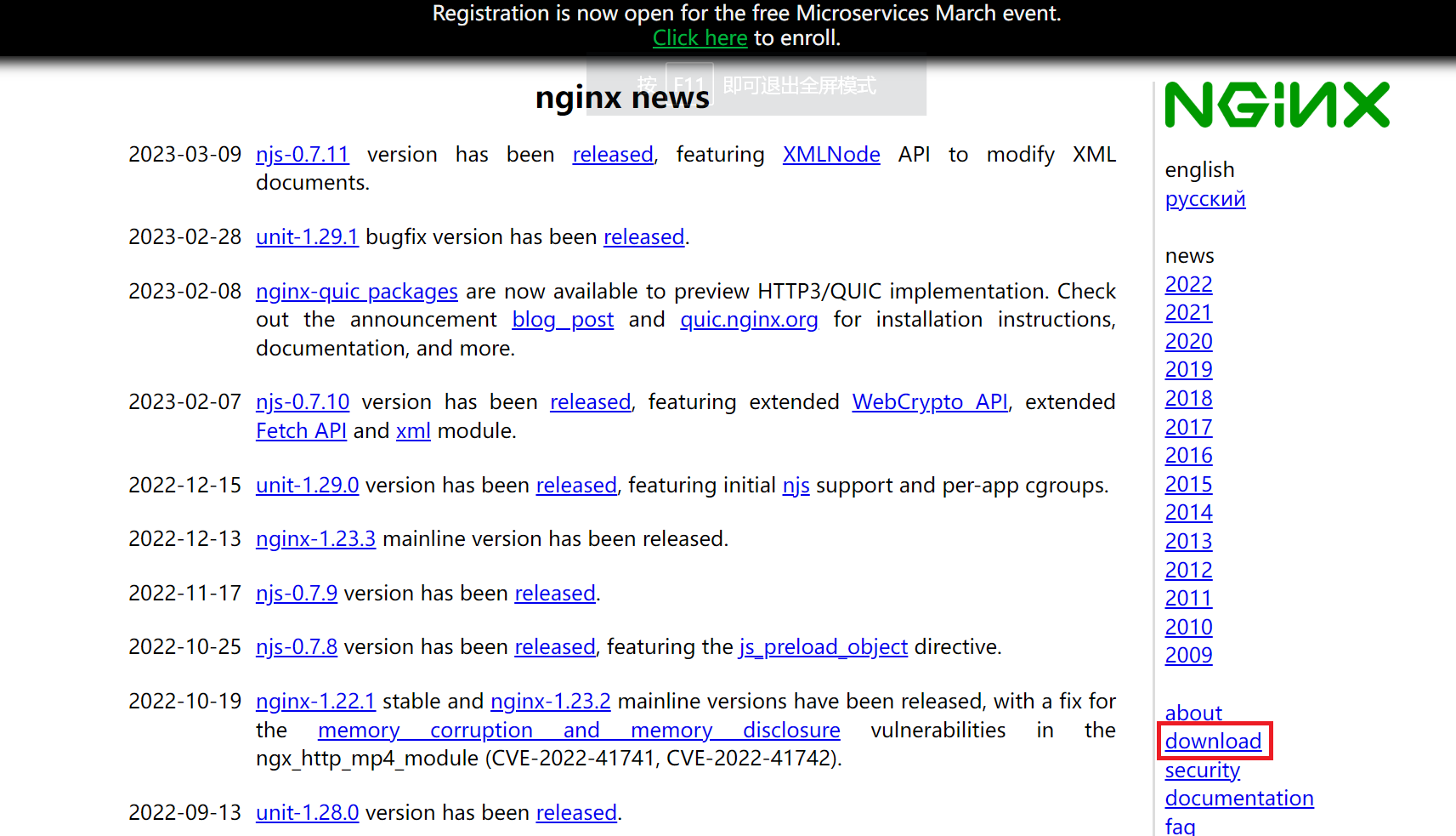Open the njs-0.7.9 link
The height and width of the screenshot is (836, 1456).
[x=297, y=594]
